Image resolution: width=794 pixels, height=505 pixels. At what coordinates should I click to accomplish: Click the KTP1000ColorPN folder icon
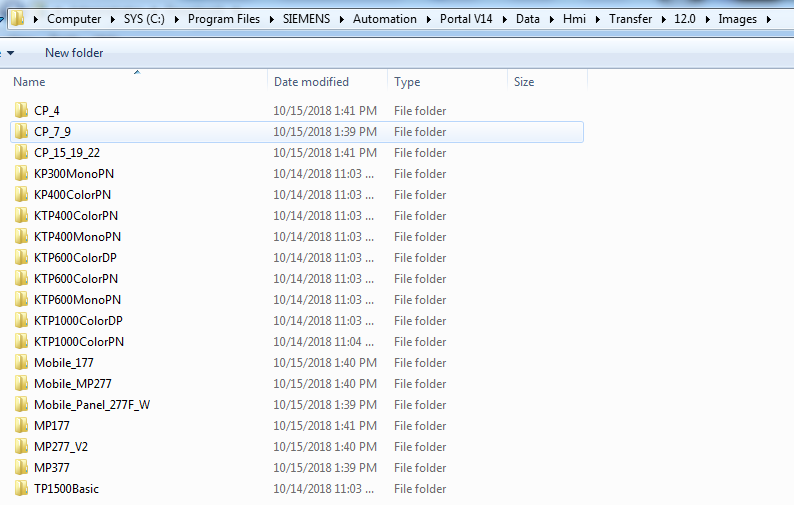[21, 341]
